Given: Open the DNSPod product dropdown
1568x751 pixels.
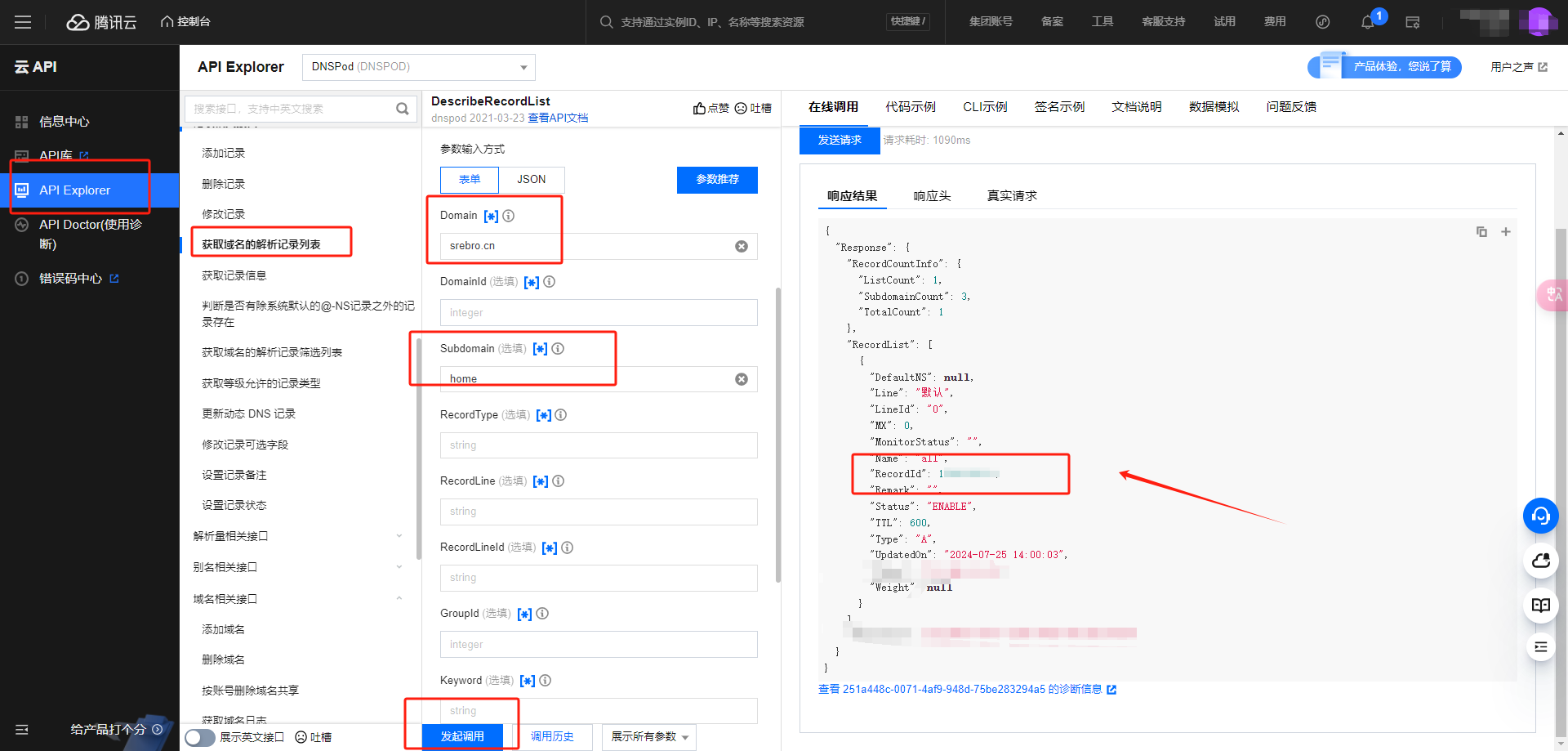Looking at the screenshot, I should (x=419, y=67).
